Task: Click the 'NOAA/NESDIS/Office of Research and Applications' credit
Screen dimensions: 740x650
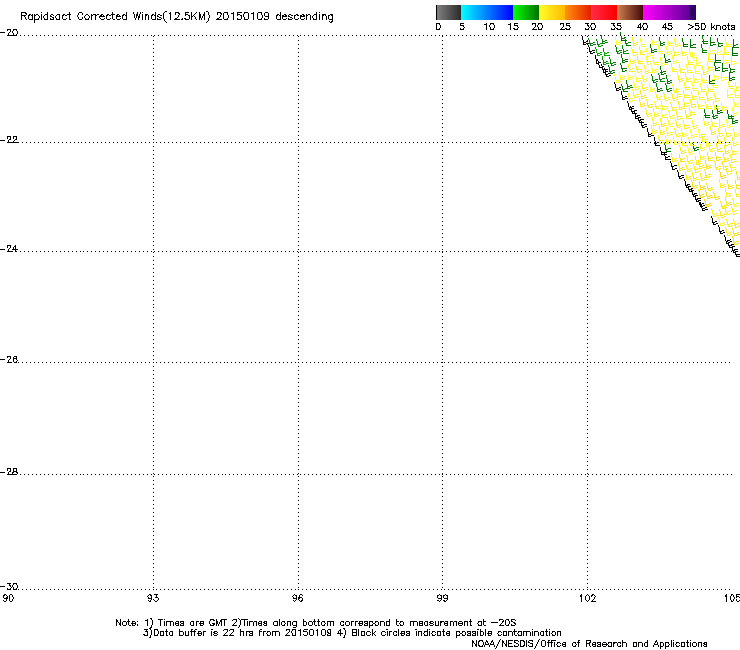Action: 589,644
